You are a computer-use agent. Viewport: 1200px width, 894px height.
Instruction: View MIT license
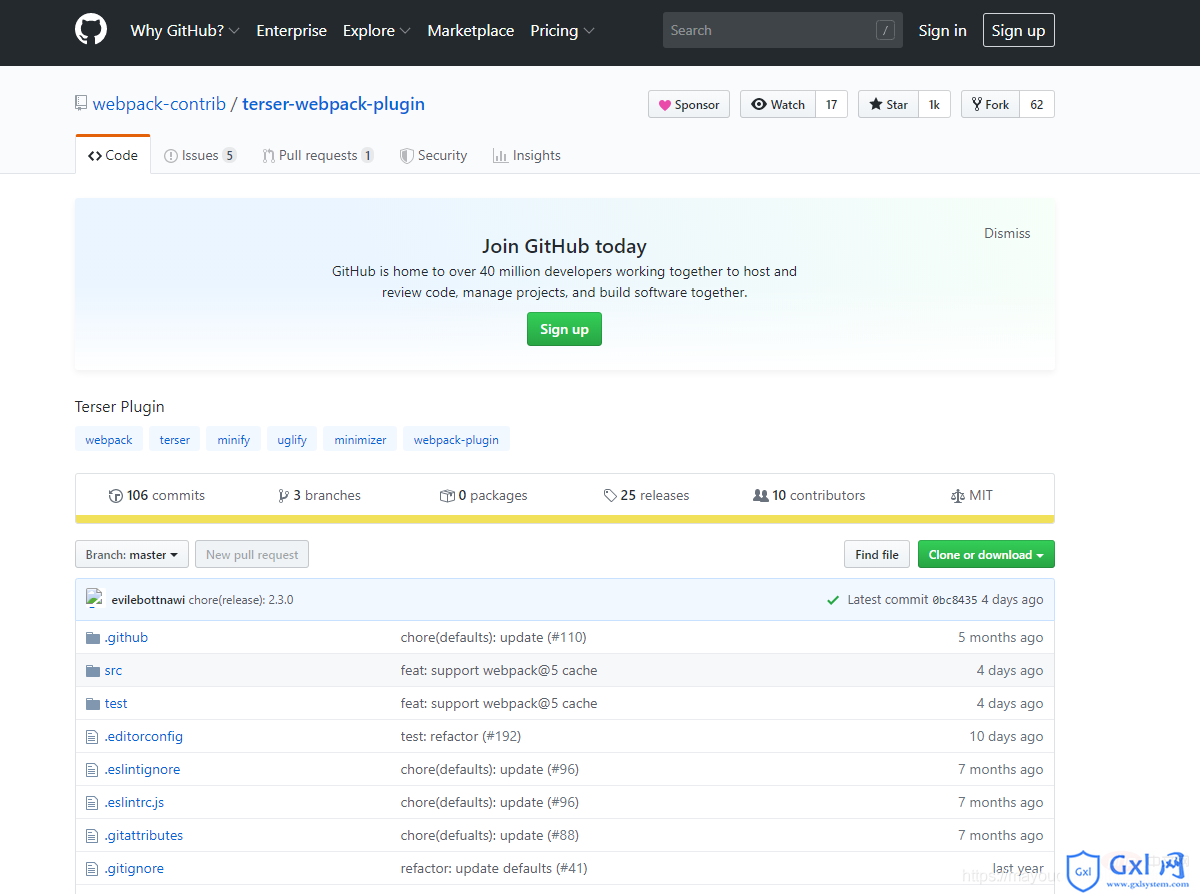pos(972,495)
